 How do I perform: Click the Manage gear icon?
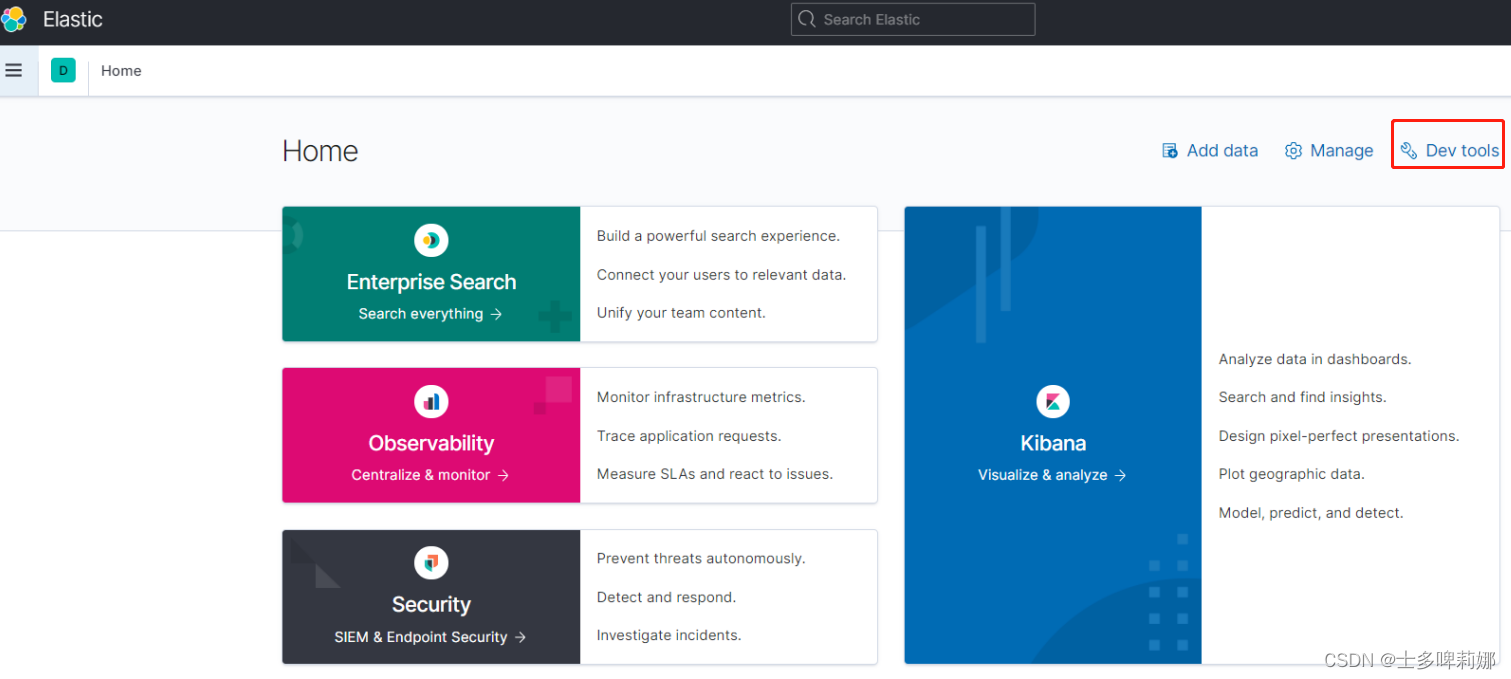coord(1293,151)
